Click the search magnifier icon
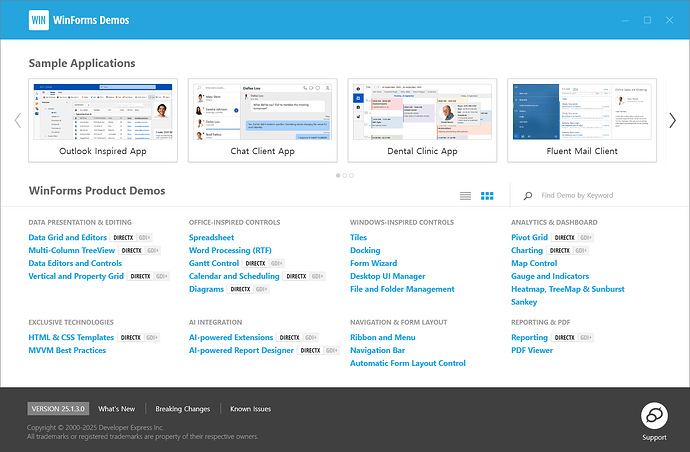 tap(528, 195)
